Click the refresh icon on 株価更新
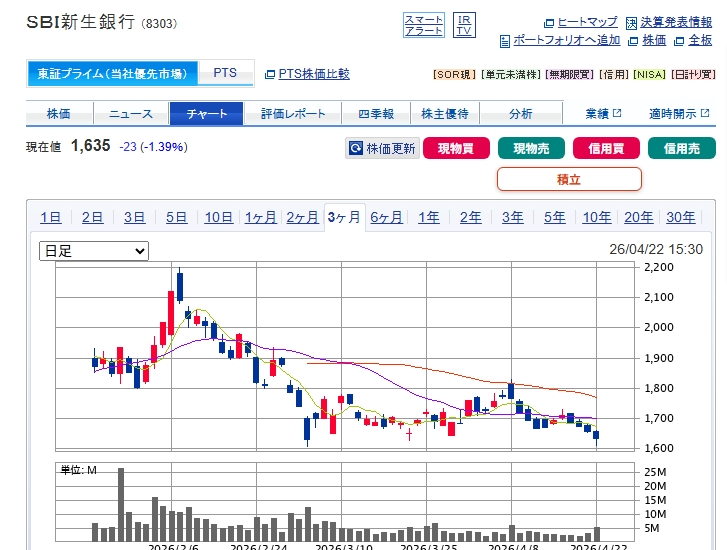This screenshot has width=727, height=550. [x=355, y=149]
